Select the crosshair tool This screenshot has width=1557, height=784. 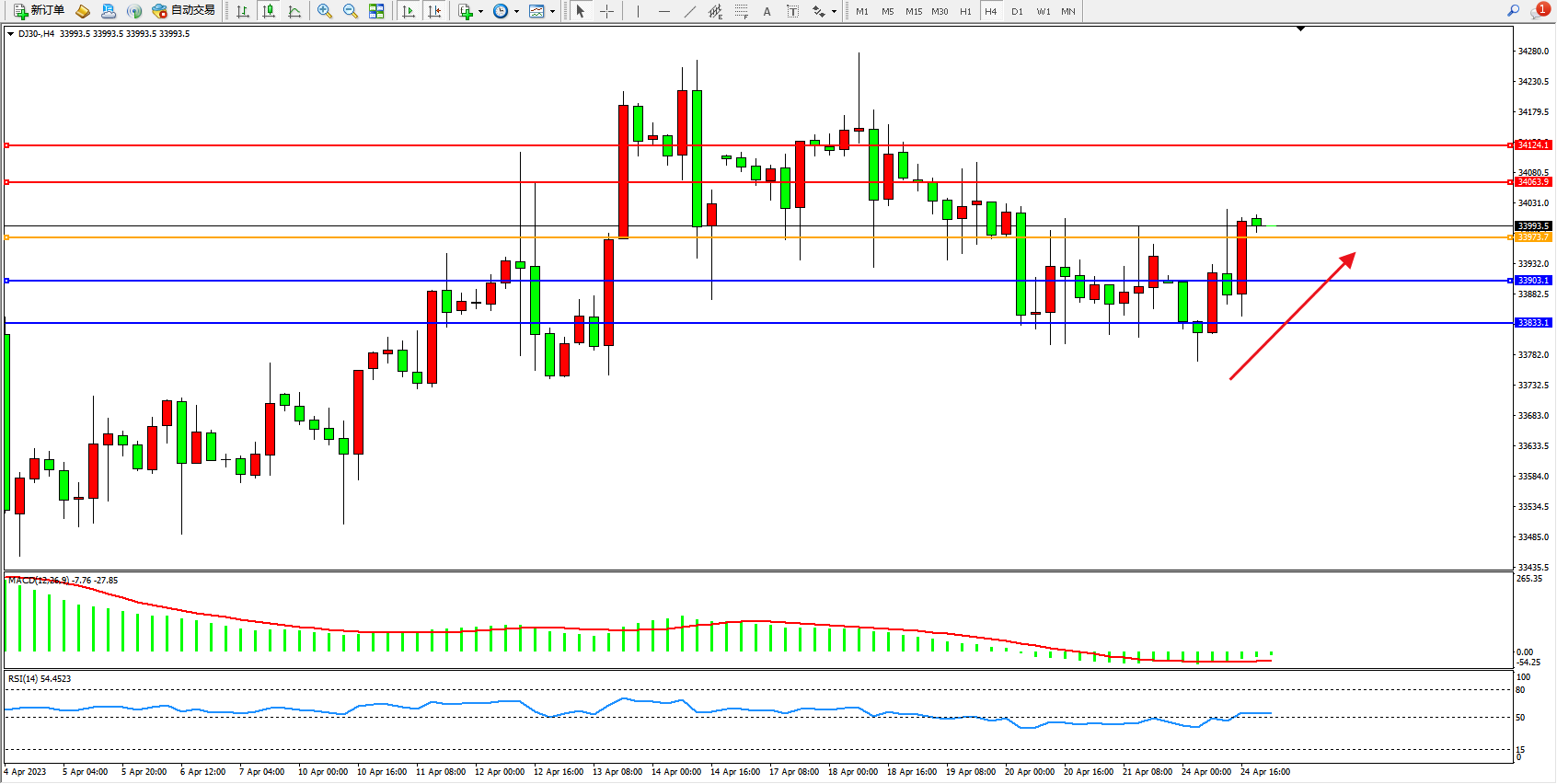click(x=607, y=11)
